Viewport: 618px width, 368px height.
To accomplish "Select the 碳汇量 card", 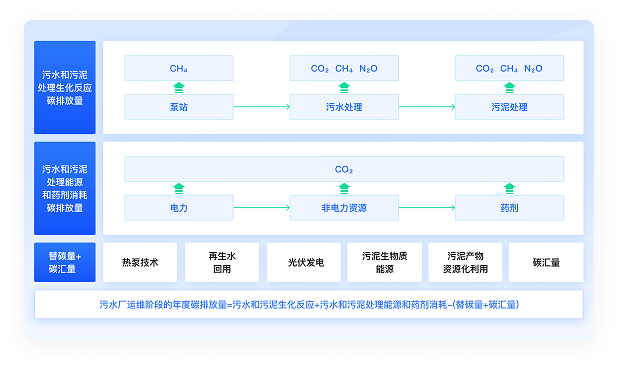I will point(546,262).
